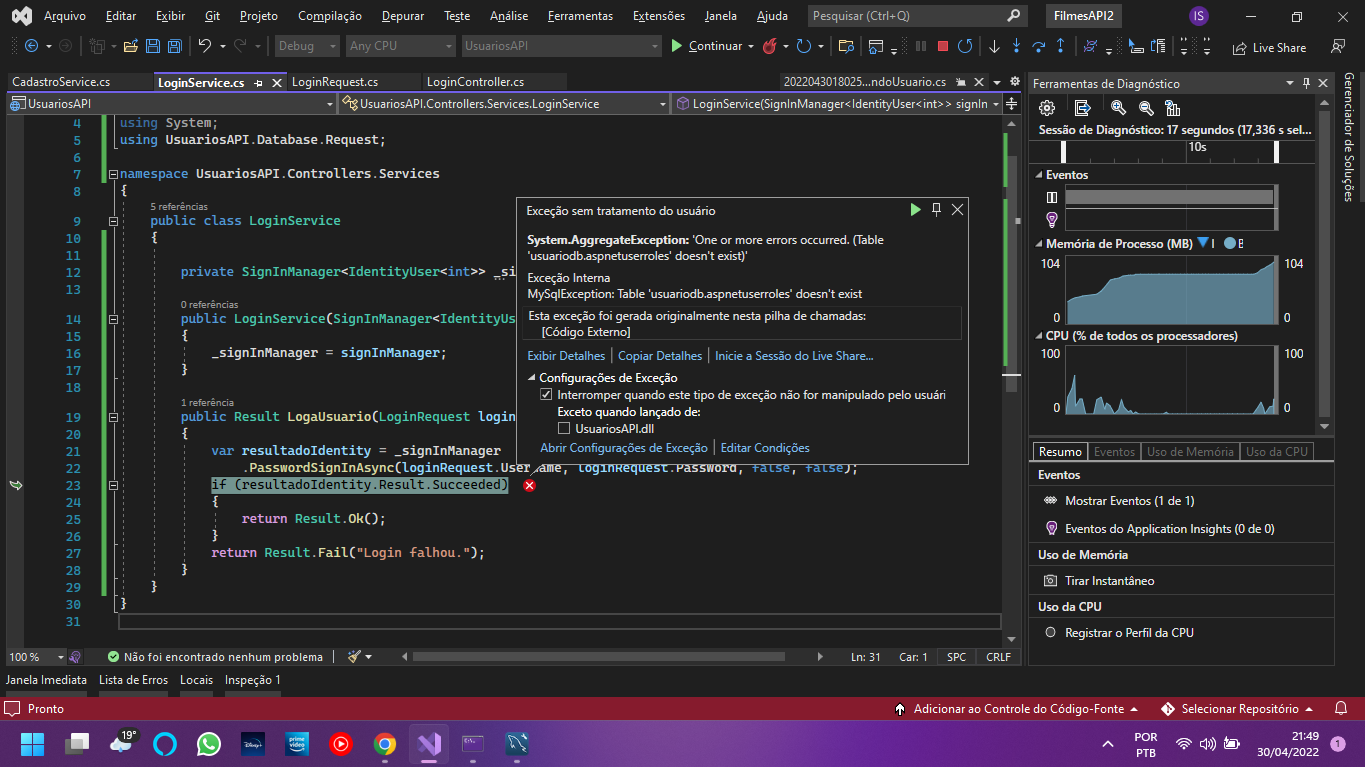Open the Debug configuration dropdown
The height and width of the screenshot is (767, 1365).
click(x=306, y=46)
